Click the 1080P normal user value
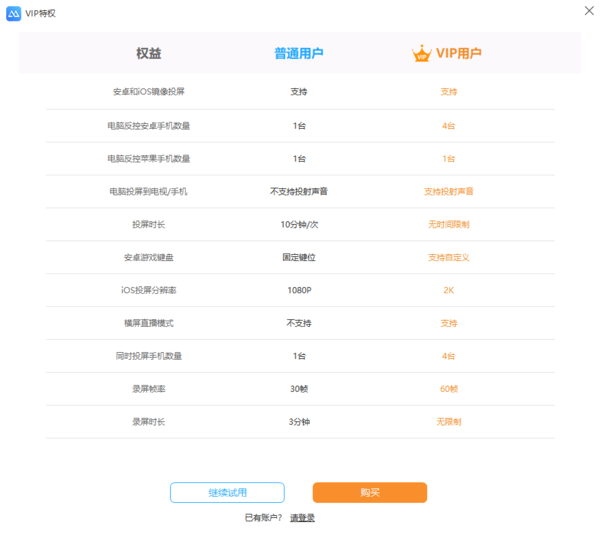Viewport: 600px width, 533px height. 298,290
